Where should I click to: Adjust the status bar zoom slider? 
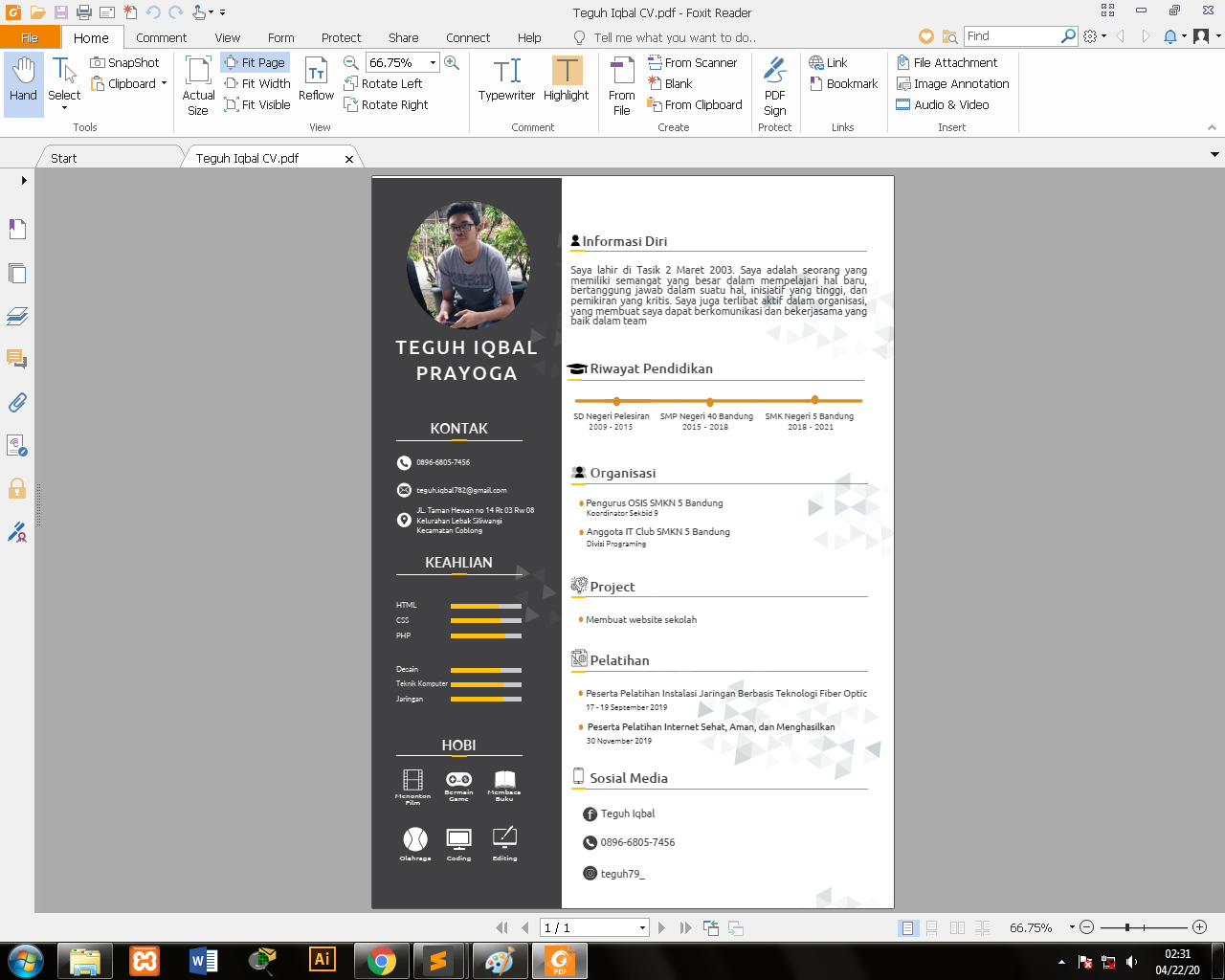tap(1127, 927)
